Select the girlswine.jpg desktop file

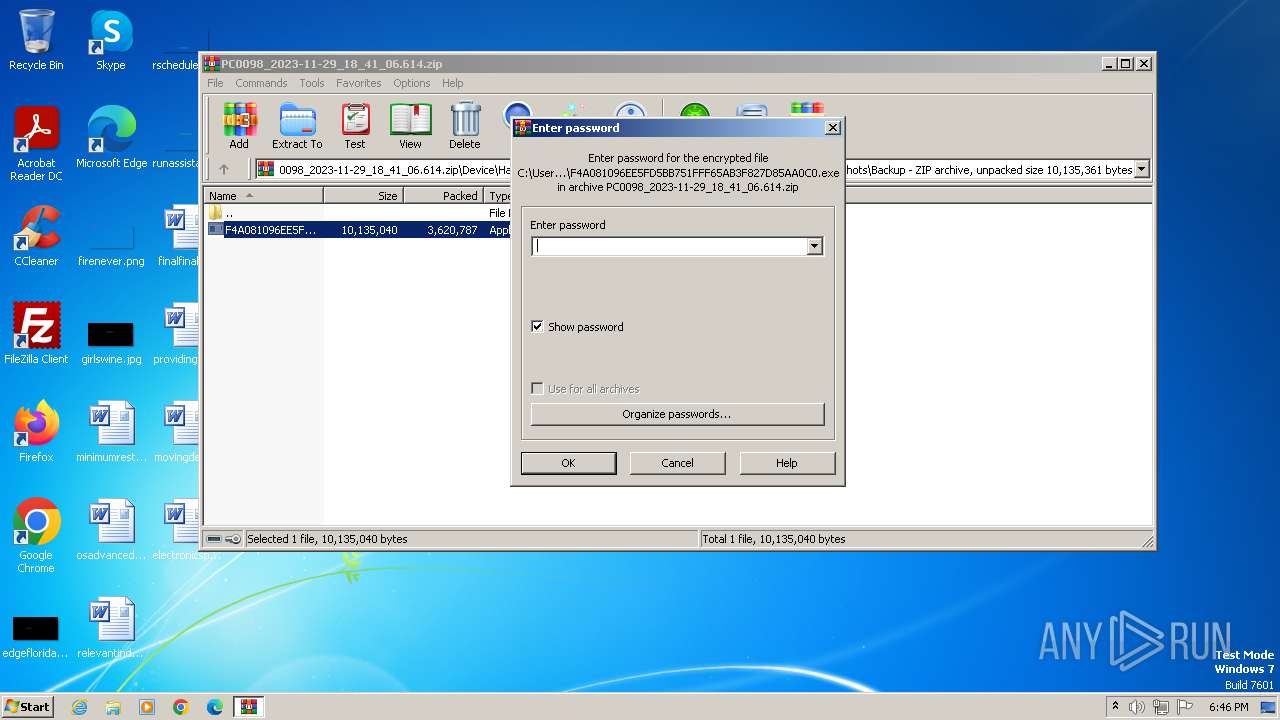coord(111,342)
